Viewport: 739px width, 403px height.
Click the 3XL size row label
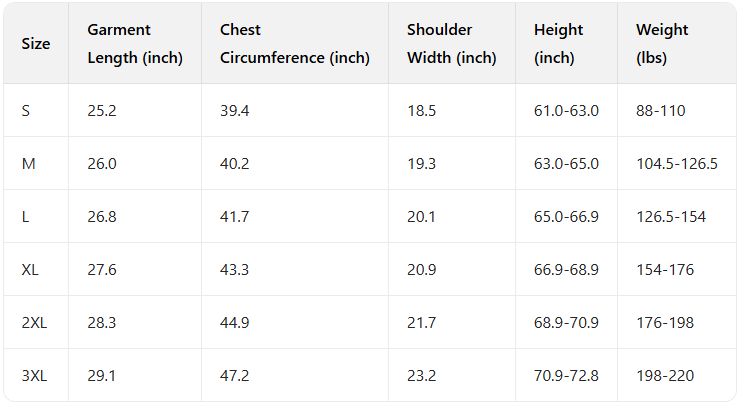[x=34, y=375]
